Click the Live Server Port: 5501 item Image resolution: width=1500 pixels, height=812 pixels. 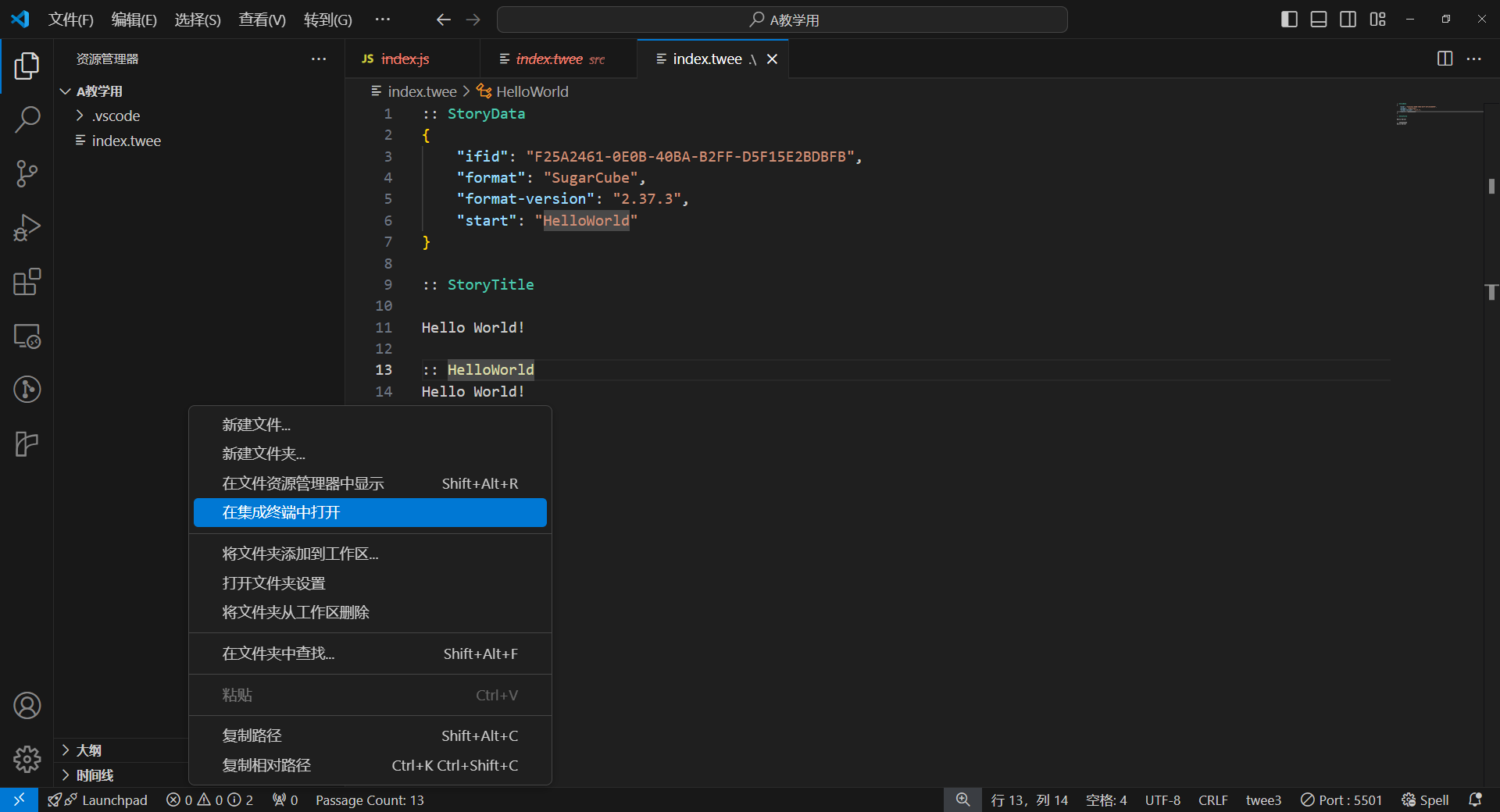(x=1341, y=800)
